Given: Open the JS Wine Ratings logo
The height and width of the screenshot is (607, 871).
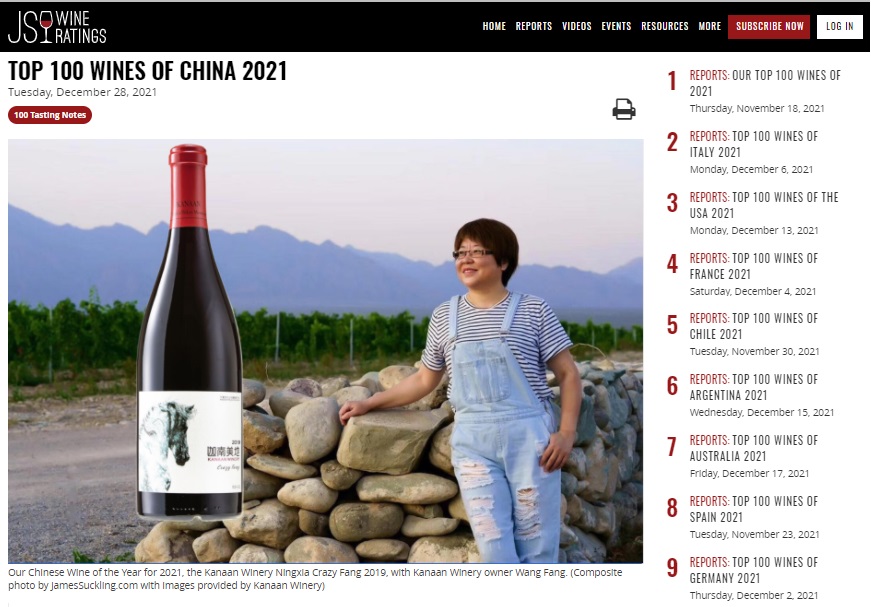Looking at the screenshot, I should 57,27.
